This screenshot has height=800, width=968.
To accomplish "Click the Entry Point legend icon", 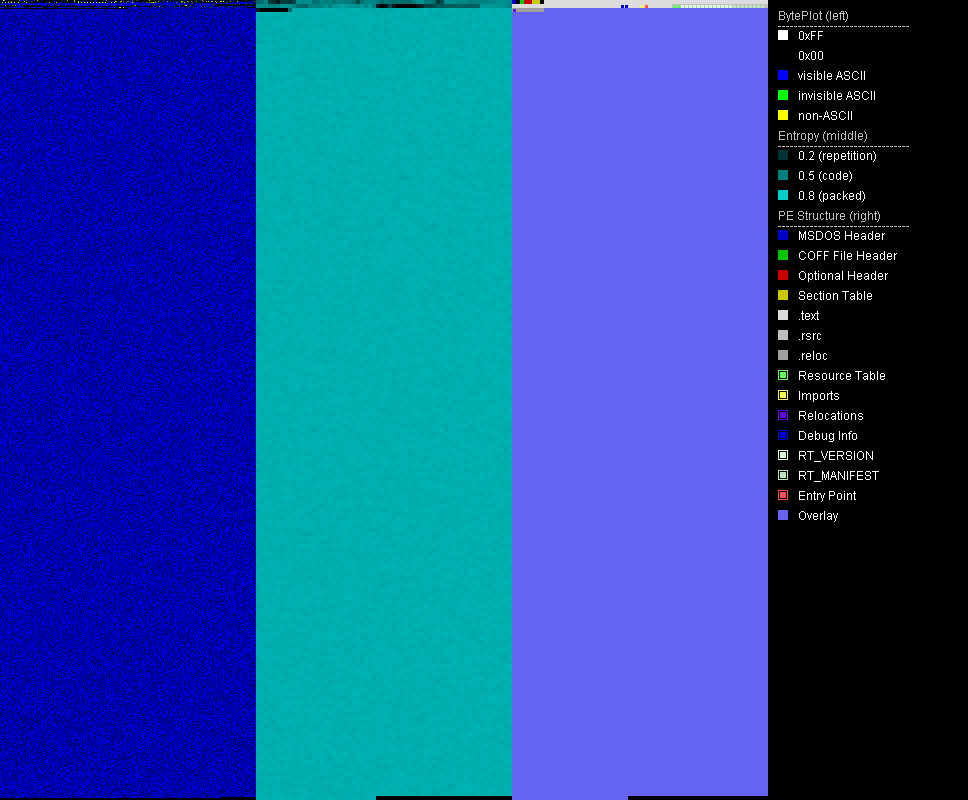I will point(783,495).
